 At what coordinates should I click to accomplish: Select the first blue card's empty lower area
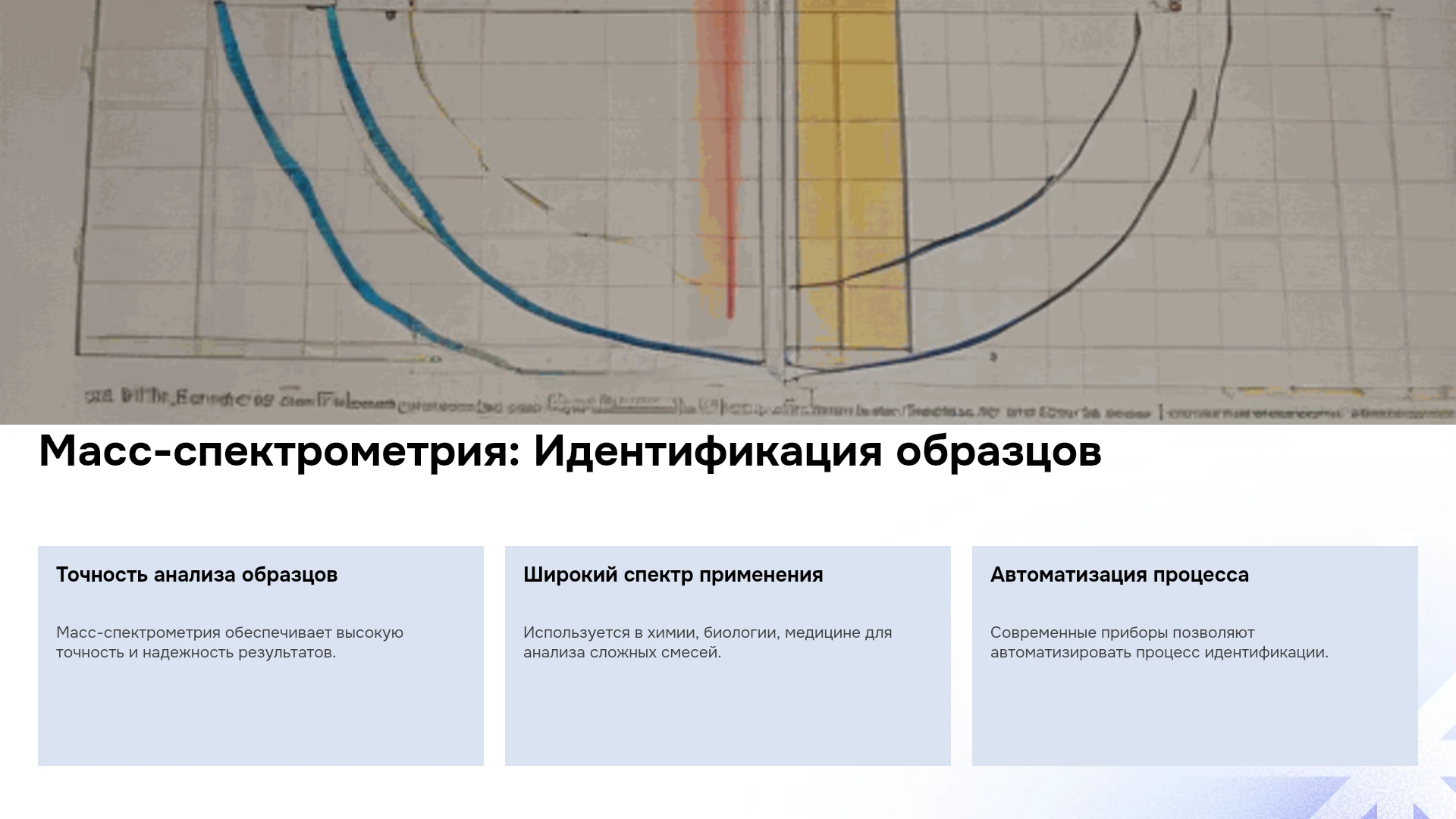[261, 713]
